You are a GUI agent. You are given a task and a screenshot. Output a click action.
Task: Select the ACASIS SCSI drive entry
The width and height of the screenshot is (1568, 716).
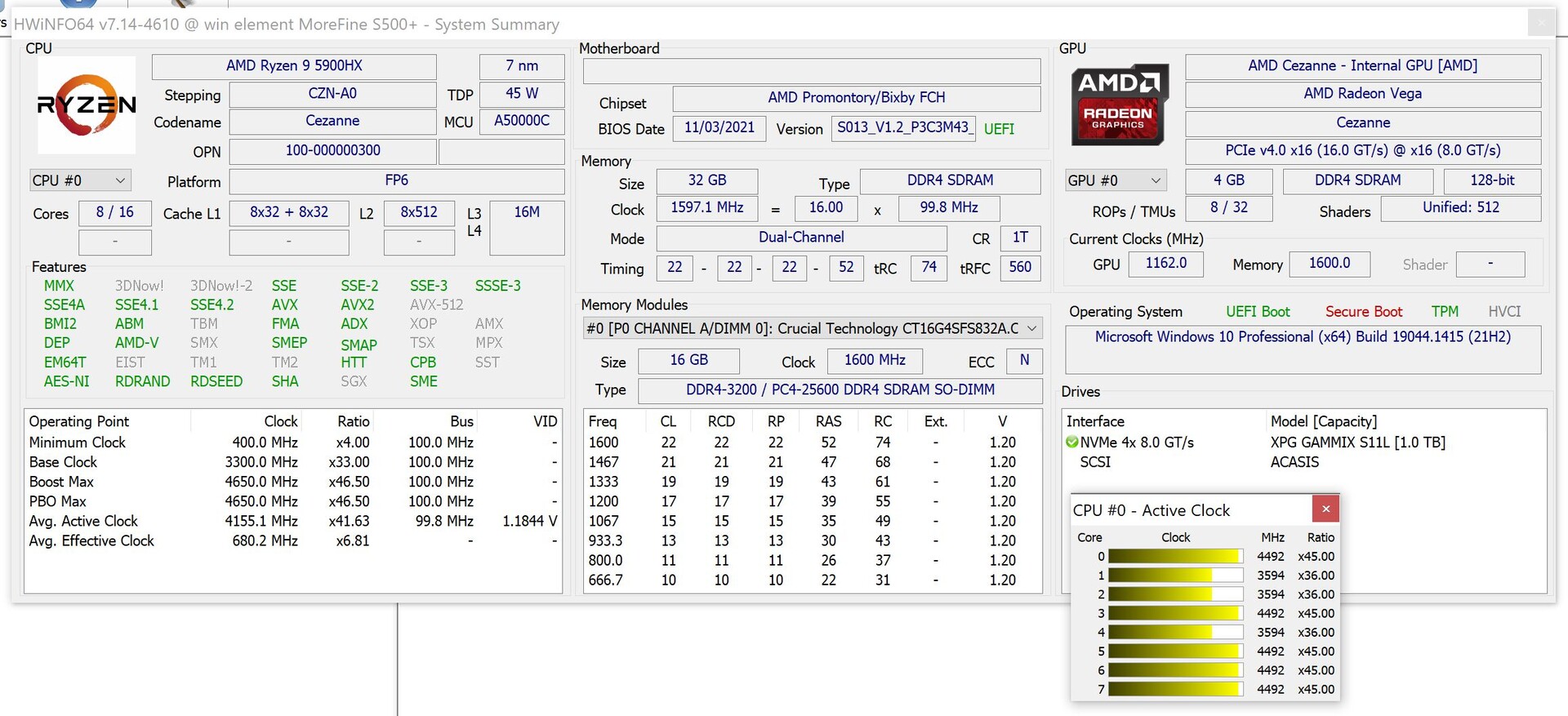click(x=1294, y=462)
